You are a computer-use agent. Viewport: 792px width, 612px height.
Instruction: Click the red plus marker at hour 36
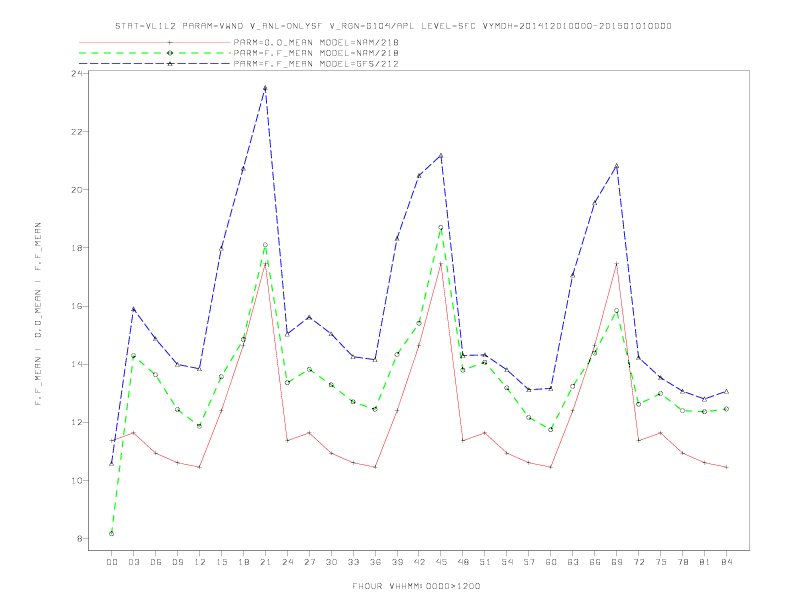pos(375,467)
